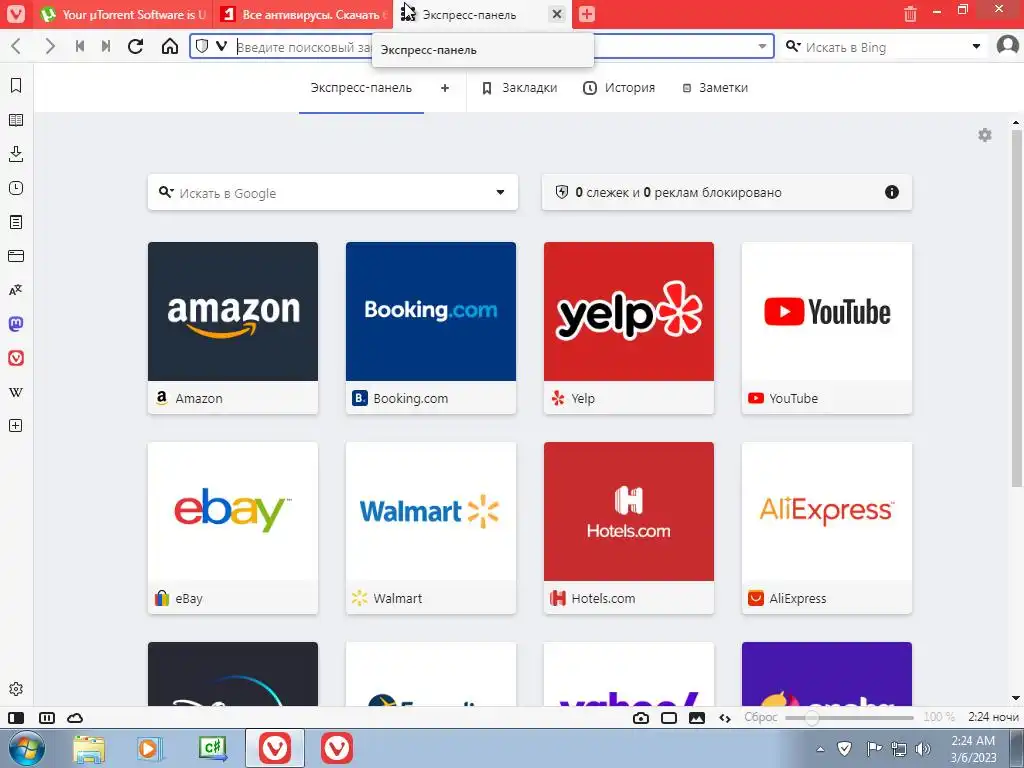Select search engine icon in Google field
Image resolution: width=1024 pixels, height=768 pixels.
click(166, 192)
